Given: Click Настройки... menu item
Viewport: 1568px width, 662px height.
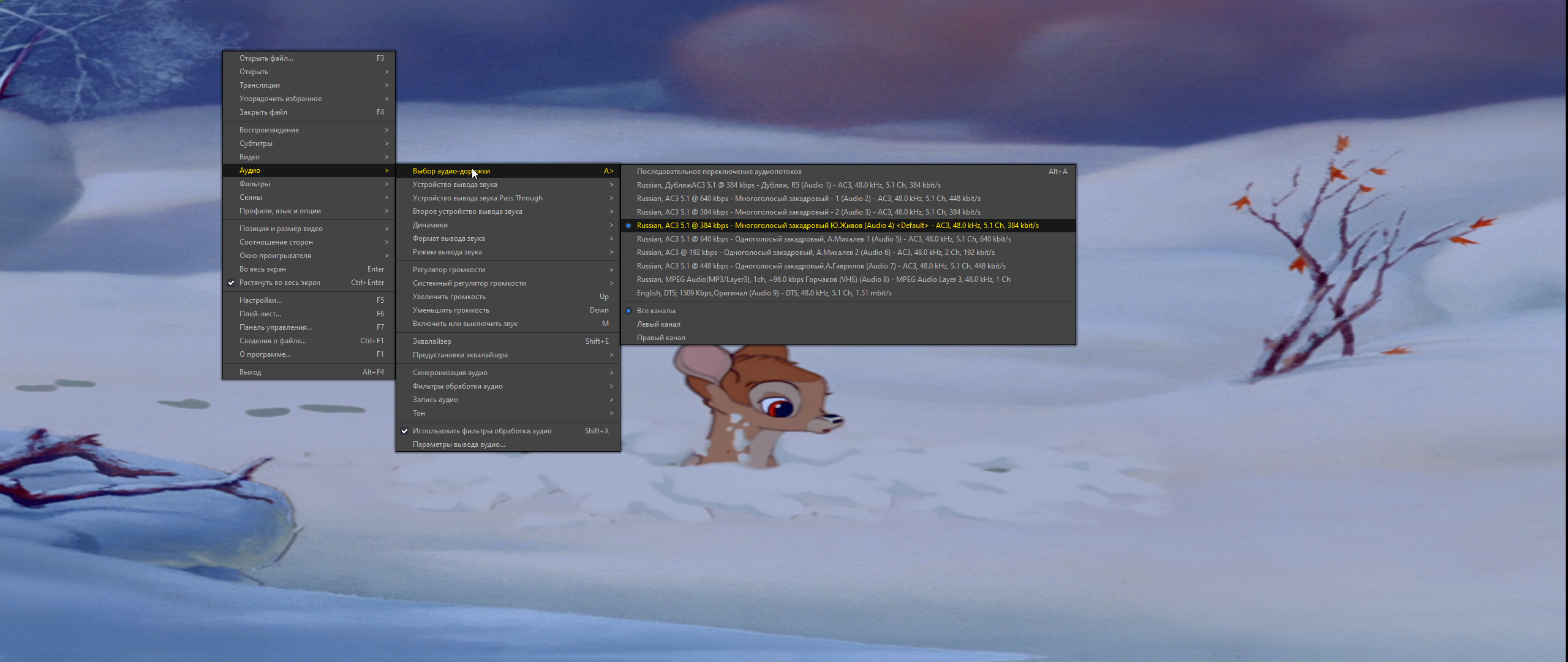Looking at the screenshot, I should point(260,300).
